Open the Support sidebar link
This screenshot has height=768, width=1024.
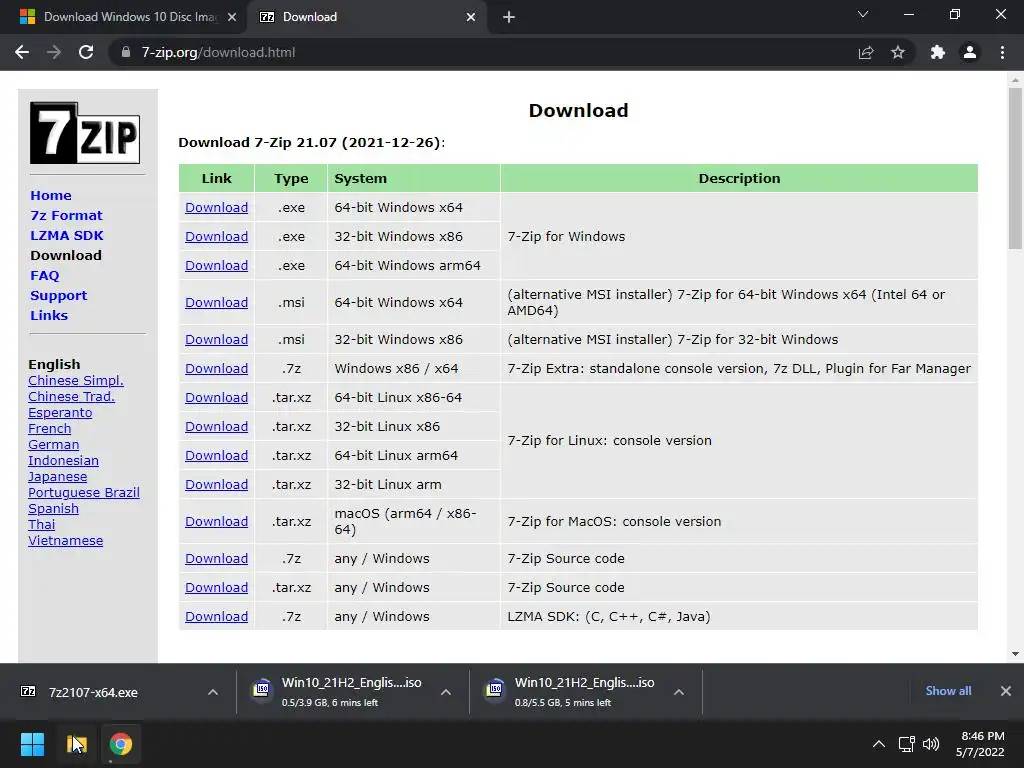58,295
